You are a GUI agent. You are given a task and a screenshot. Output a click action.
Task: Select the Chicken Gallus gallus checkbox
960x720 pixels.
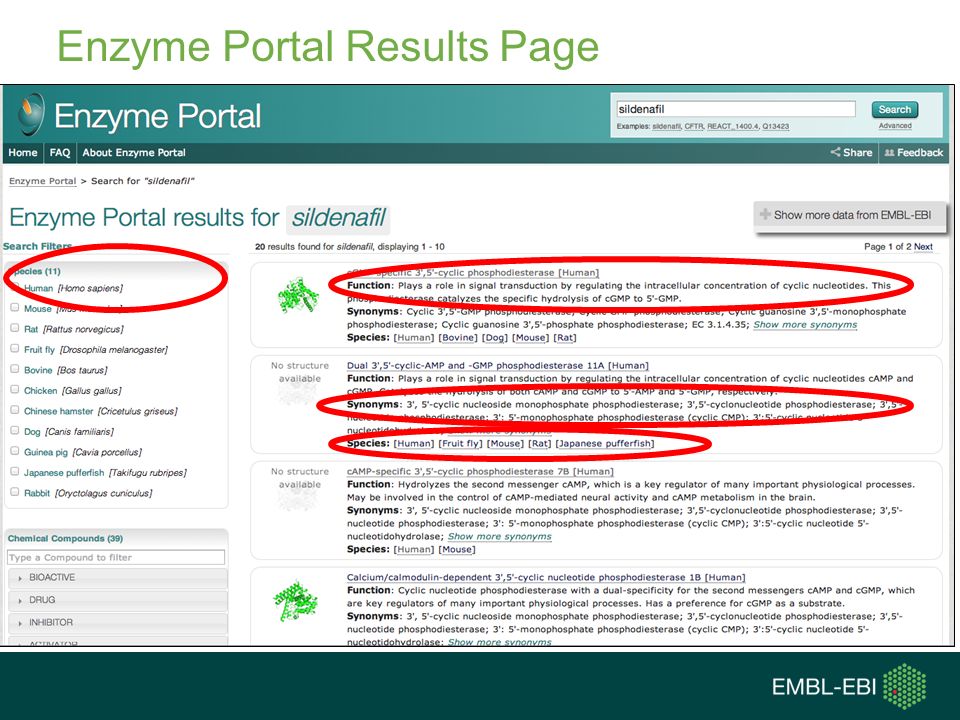tap(15, 389)
